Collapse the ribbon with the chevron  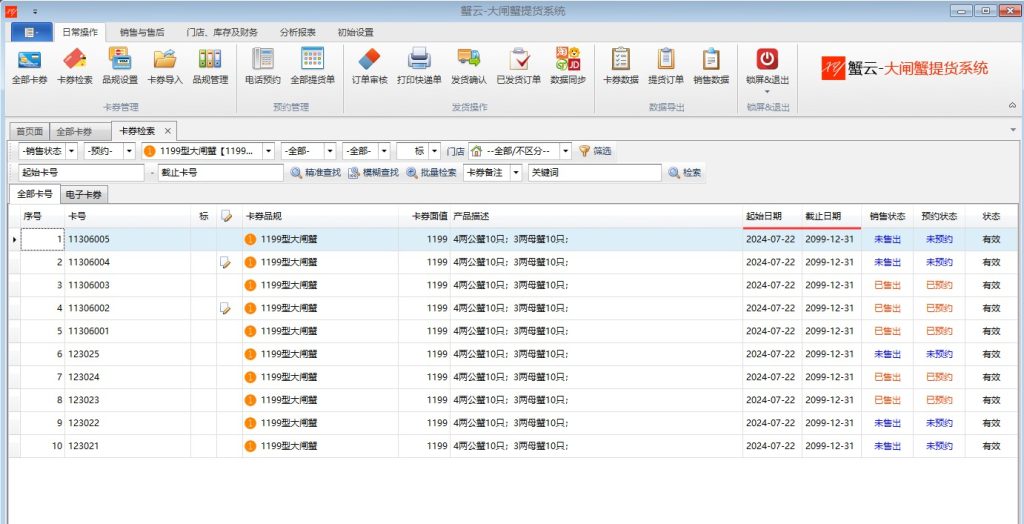1013,105
